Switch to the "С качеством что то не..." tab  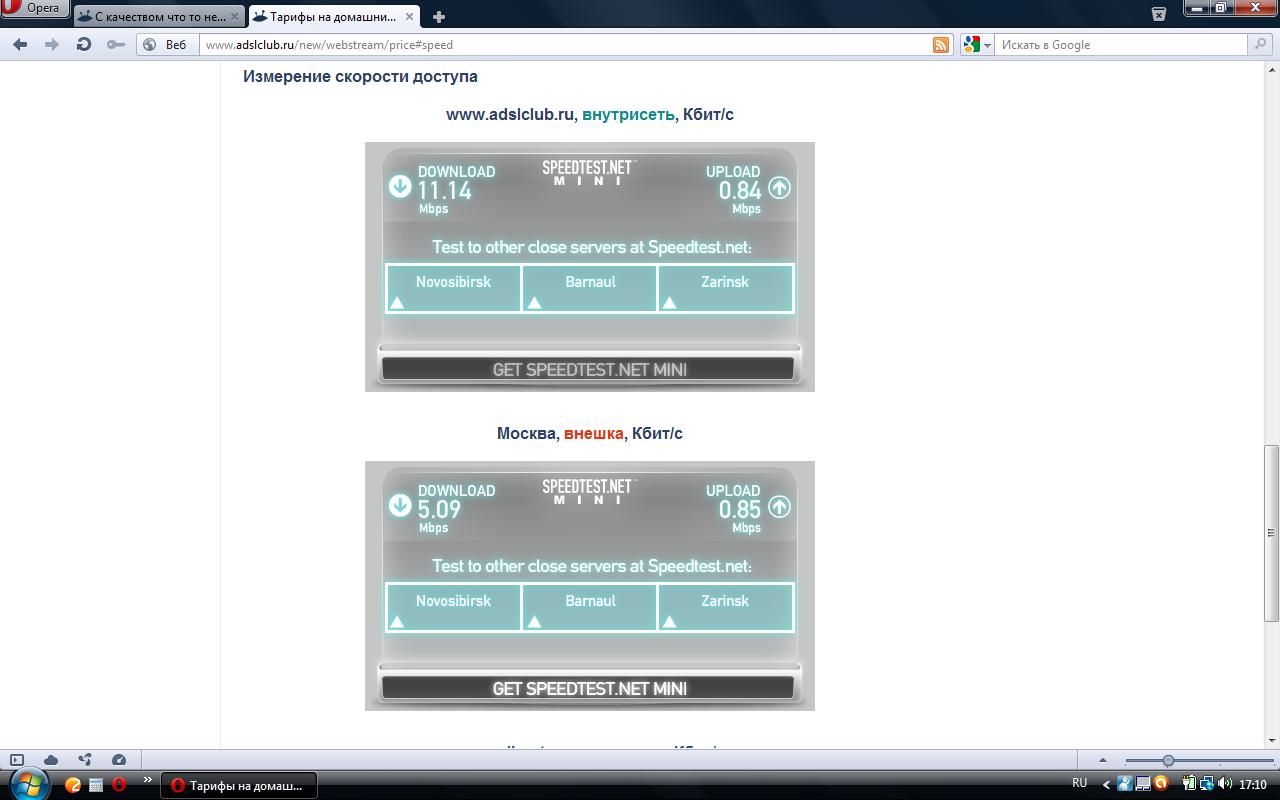(x=159, y=17)
